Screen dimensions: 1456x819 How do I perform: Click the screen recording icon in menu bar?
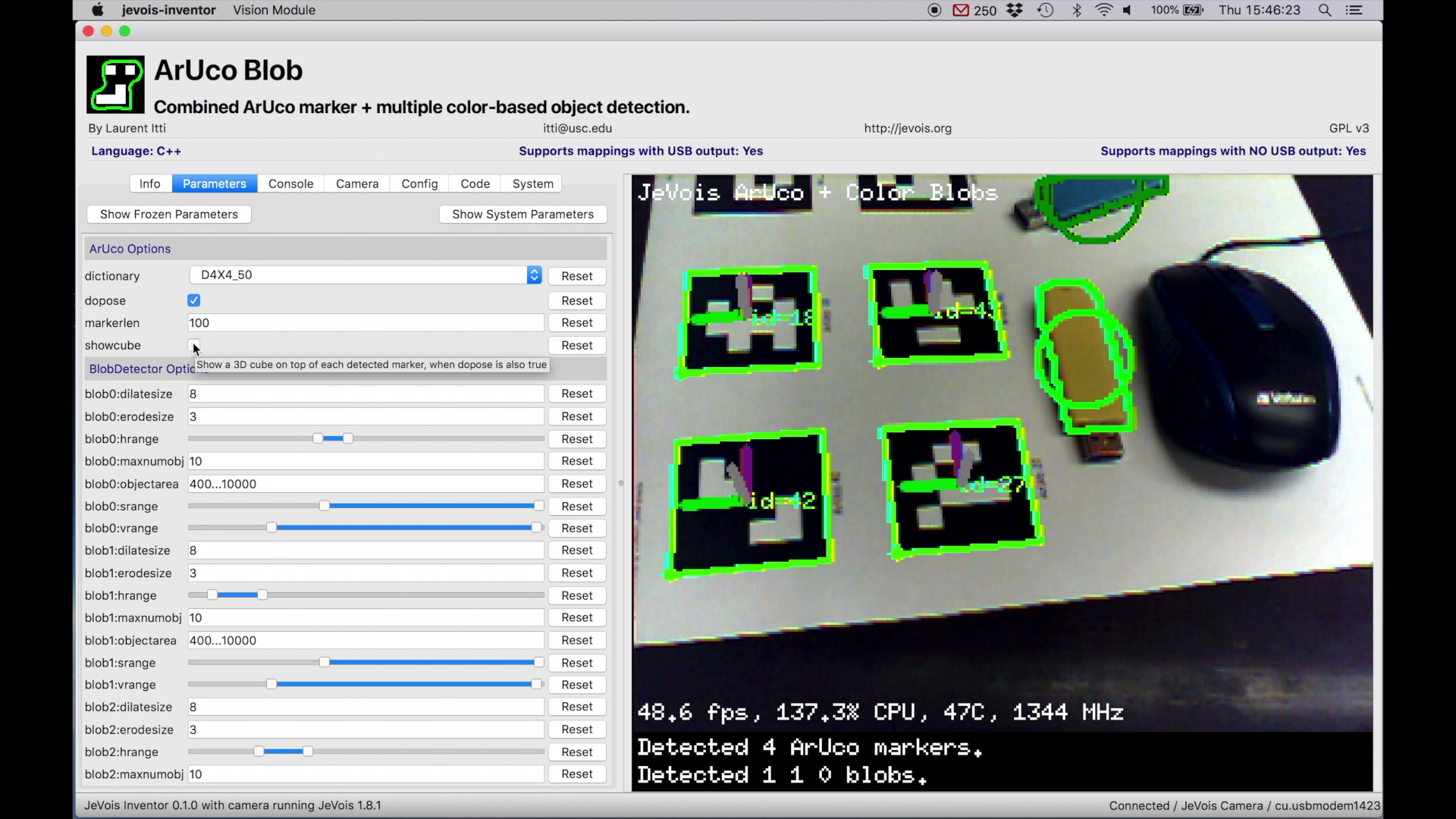tap(934, 10)
